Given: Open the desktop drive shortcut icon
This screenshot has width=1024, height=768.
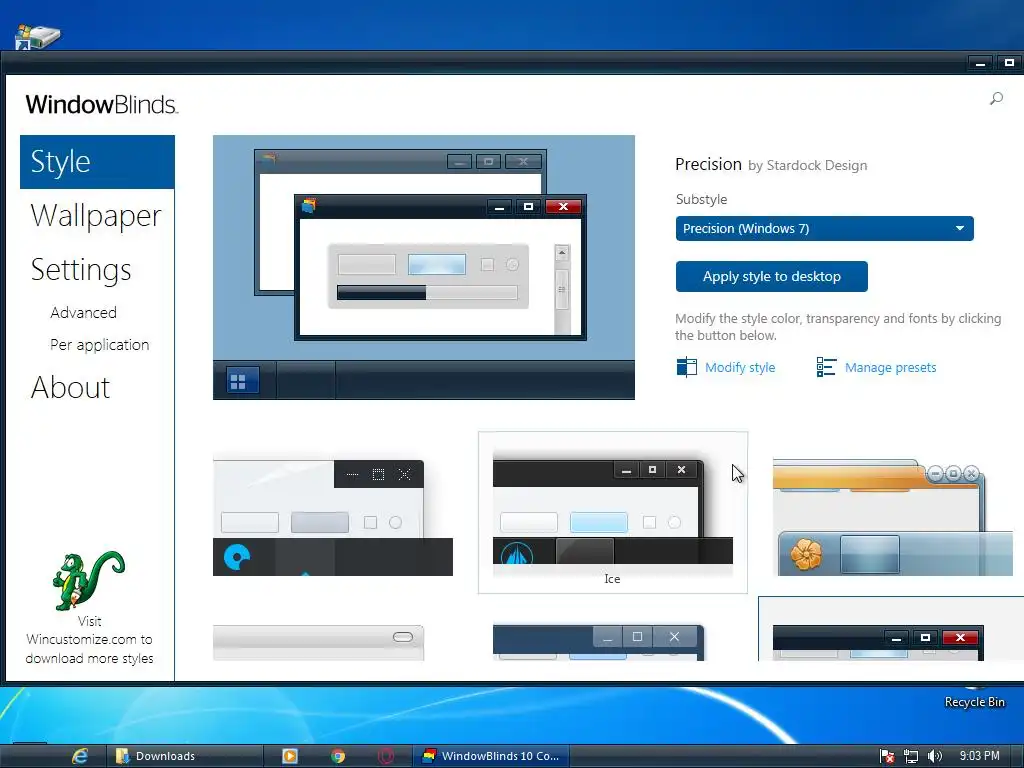Looking at the screenshot, I should tap(38, 37).
